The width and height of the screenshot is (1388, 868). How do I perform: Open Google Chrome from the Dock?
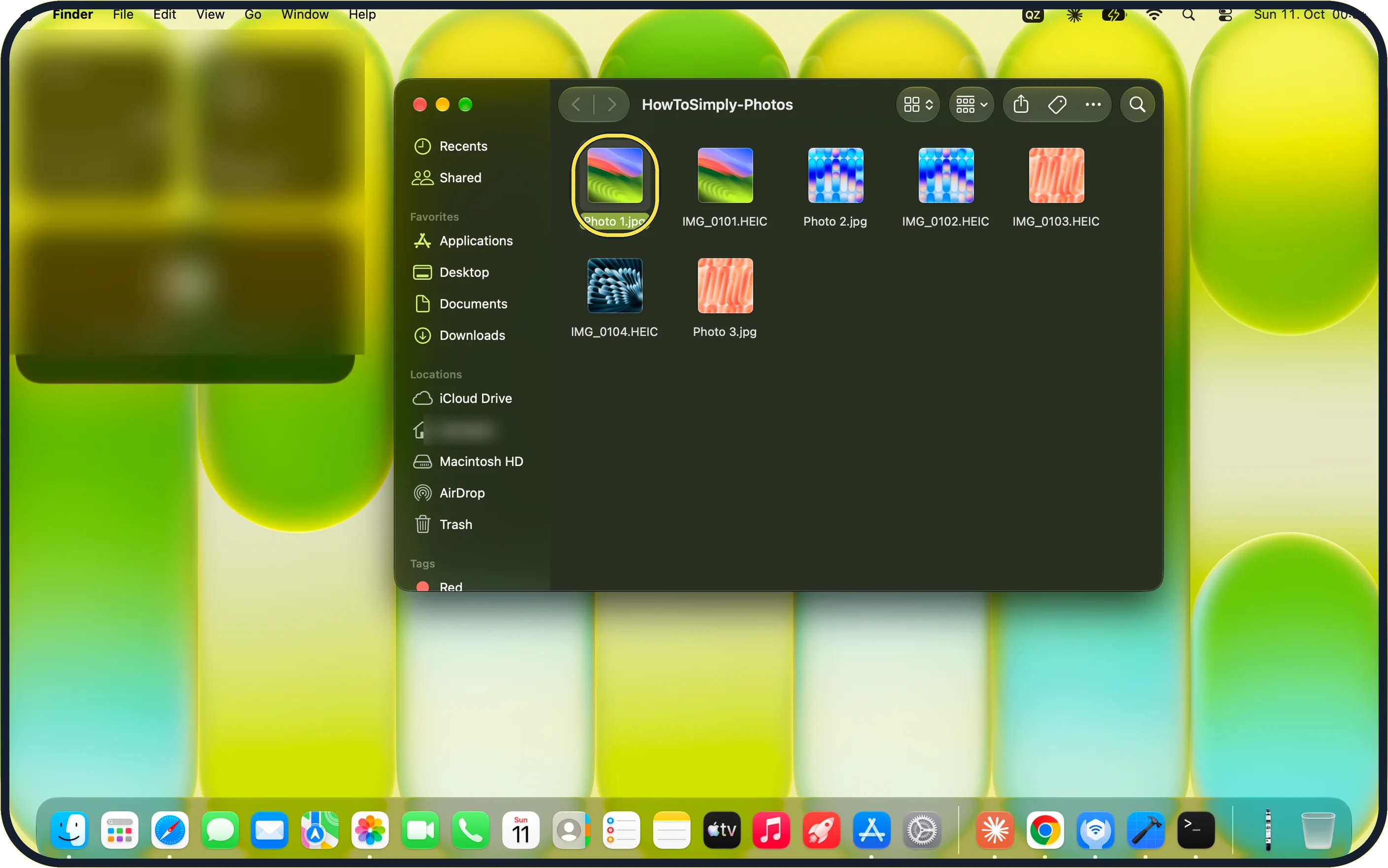[x=1045, y=830]
